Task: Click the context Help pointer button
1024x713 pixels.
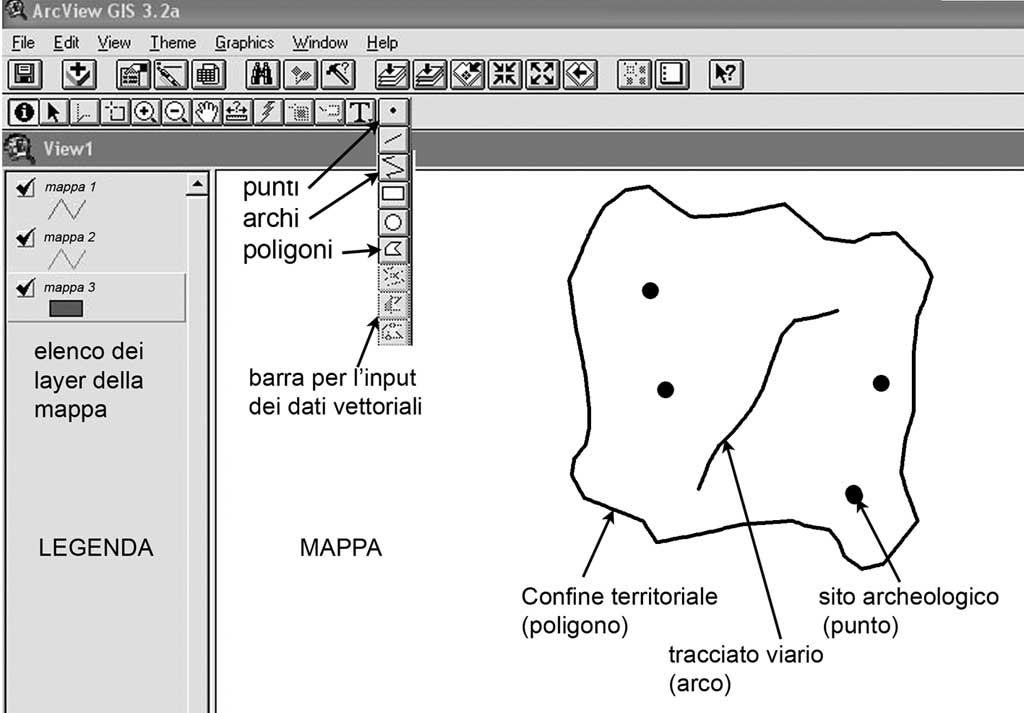Action: [x=725, y=74]
